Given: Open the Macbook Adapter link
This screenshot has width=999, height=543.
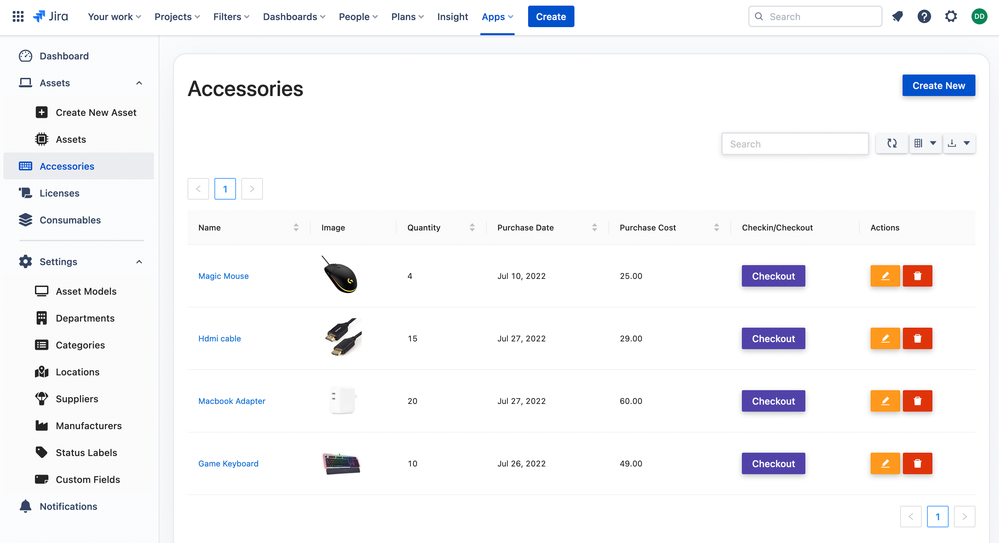Looking at the screenshot, I should point(231,401).
